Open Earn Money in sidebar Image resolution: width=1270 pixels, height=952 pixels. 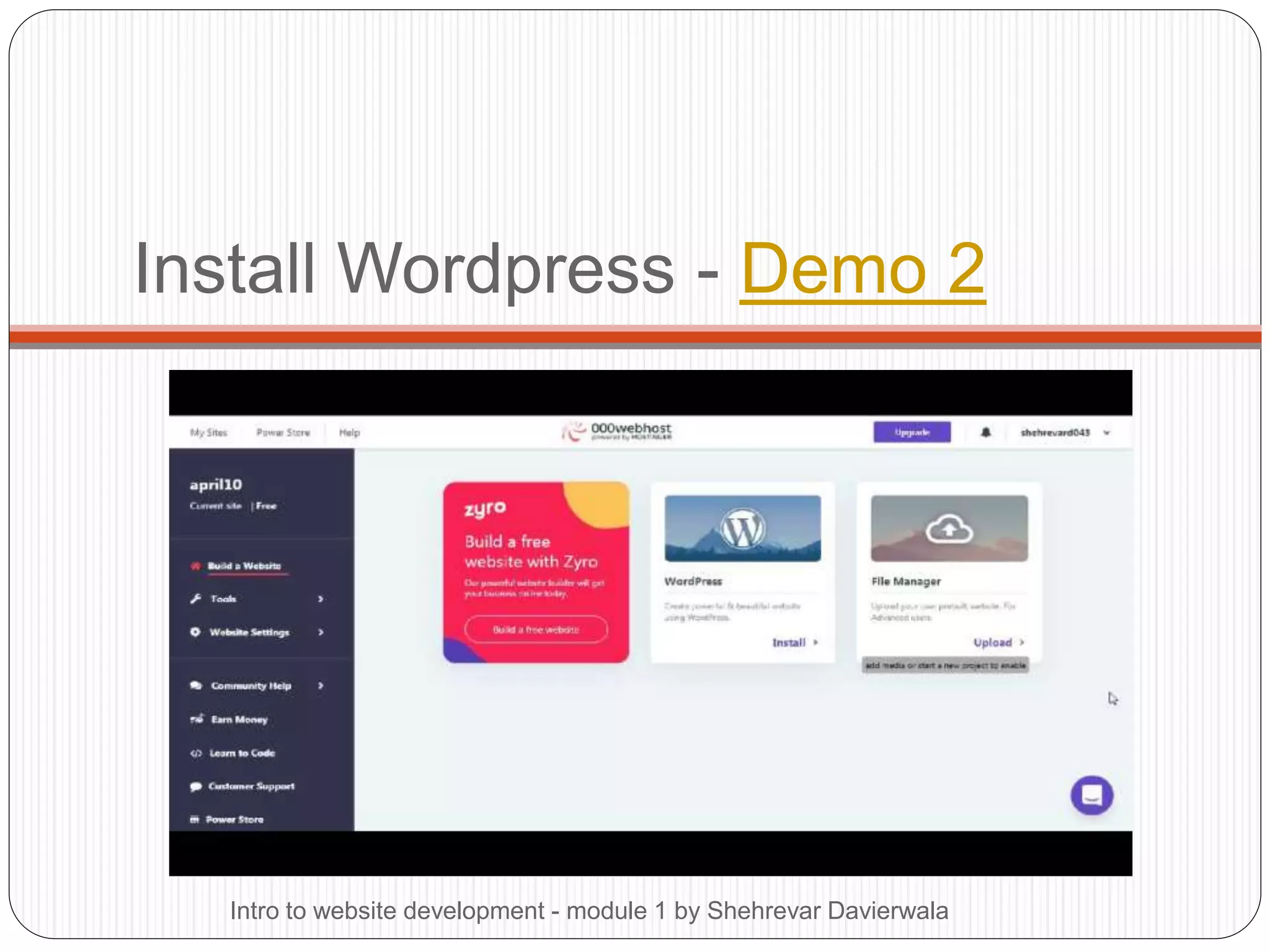pyautogui.click(x=239, y=720)
